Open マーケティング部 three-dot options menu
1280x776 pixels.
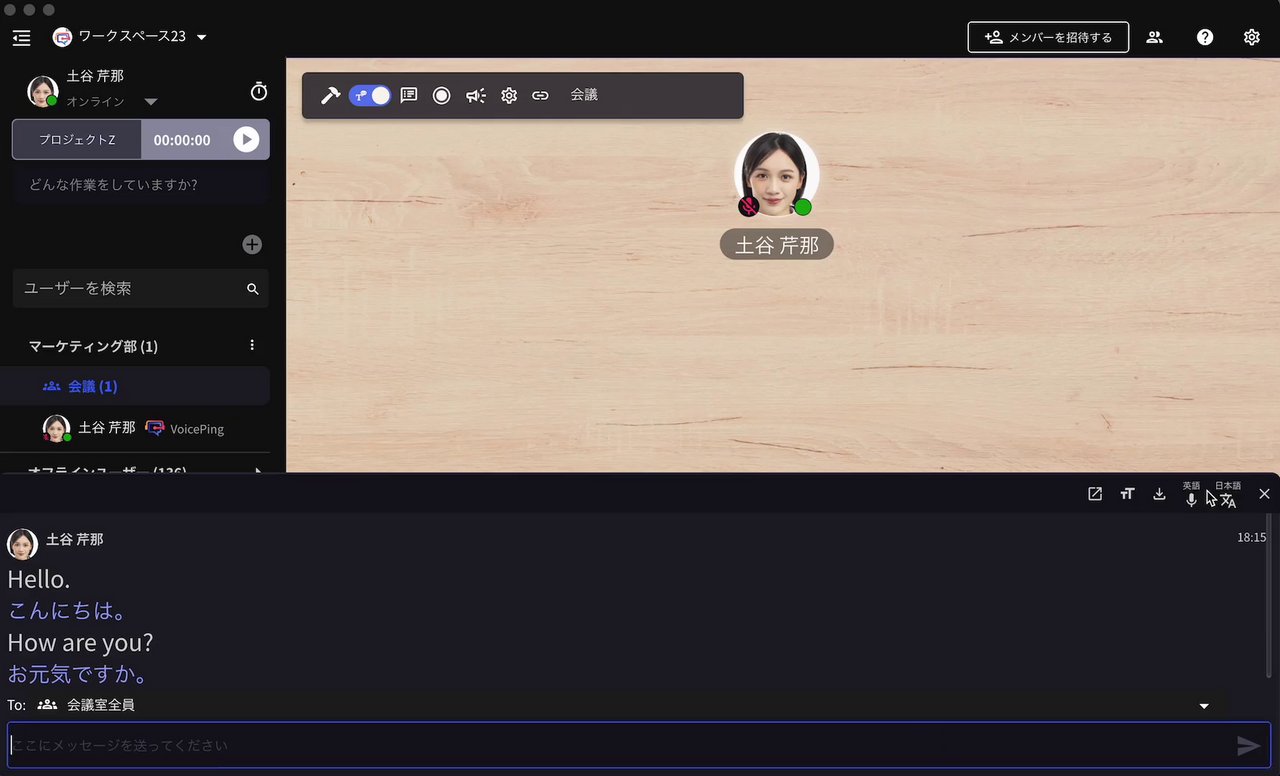[252, 345]
